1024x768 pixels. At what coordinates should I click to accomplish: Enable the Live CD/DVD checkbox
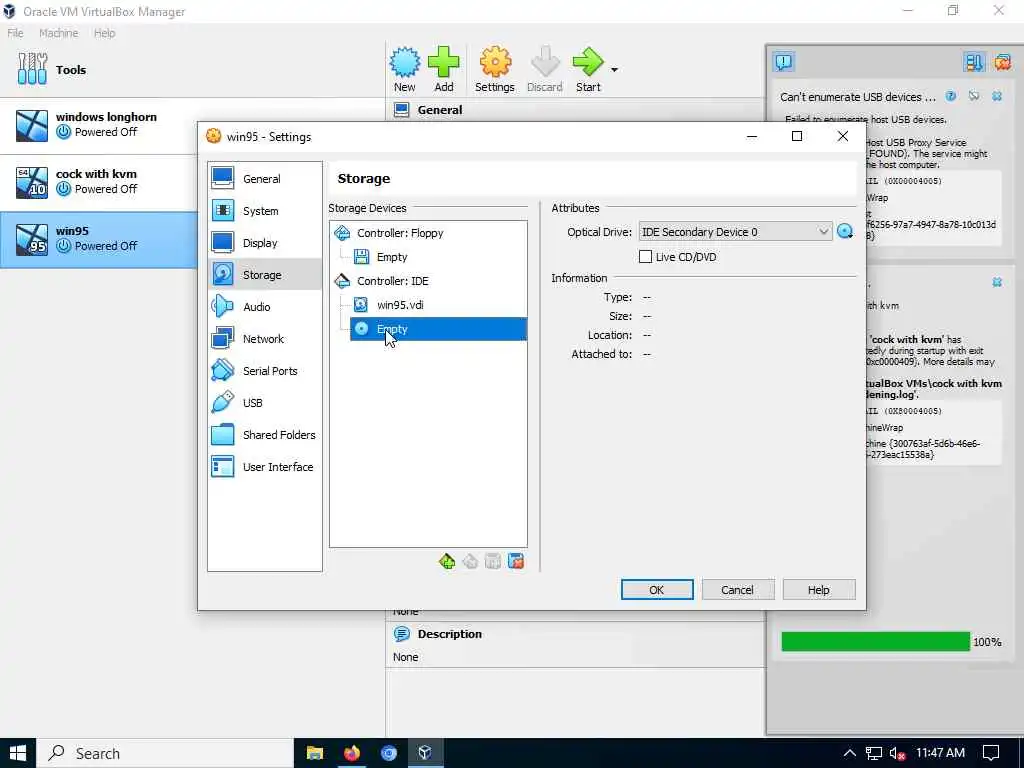pos(645,257)
